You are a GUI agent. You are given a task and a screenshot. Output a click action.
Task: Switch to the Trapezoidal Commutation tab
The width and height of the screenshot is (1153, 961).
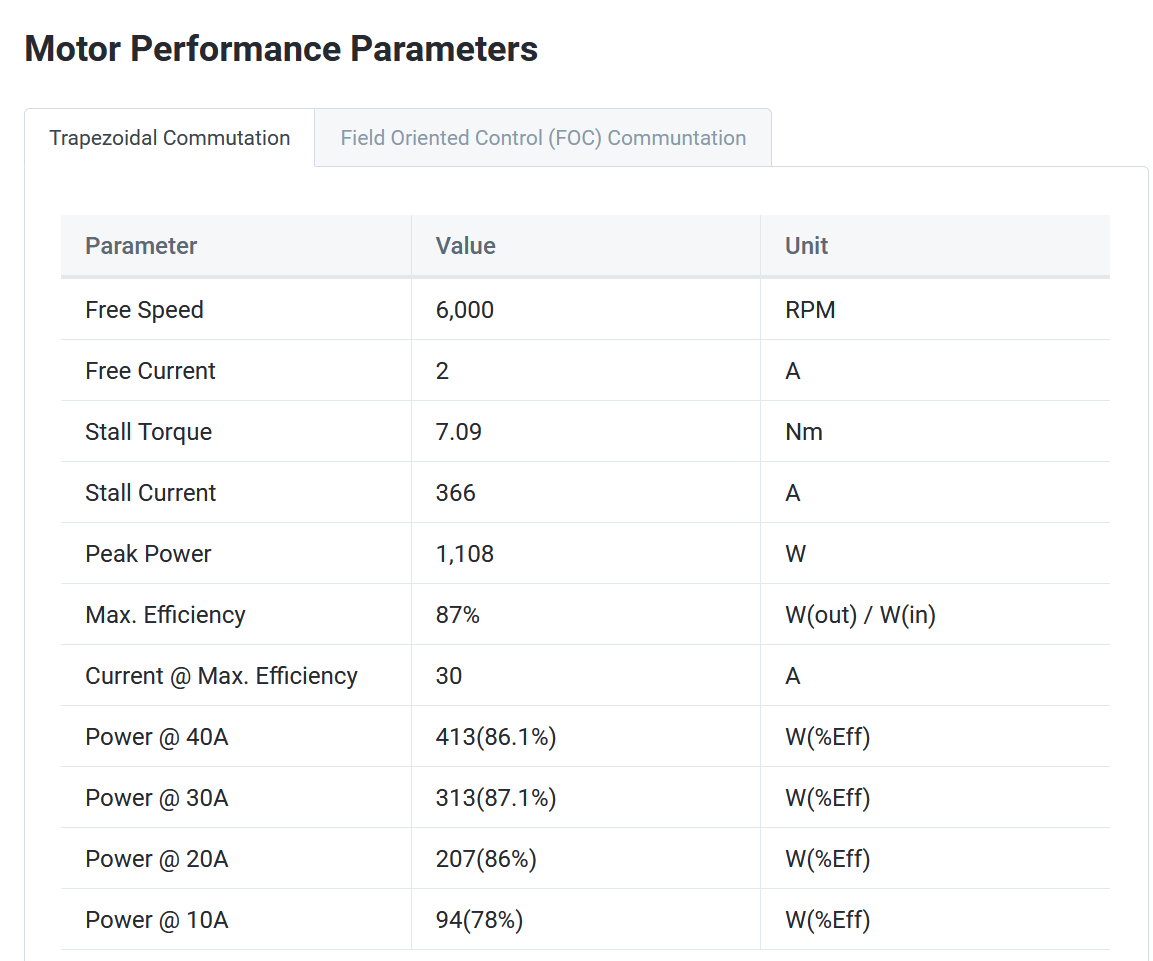coord(169,138)
